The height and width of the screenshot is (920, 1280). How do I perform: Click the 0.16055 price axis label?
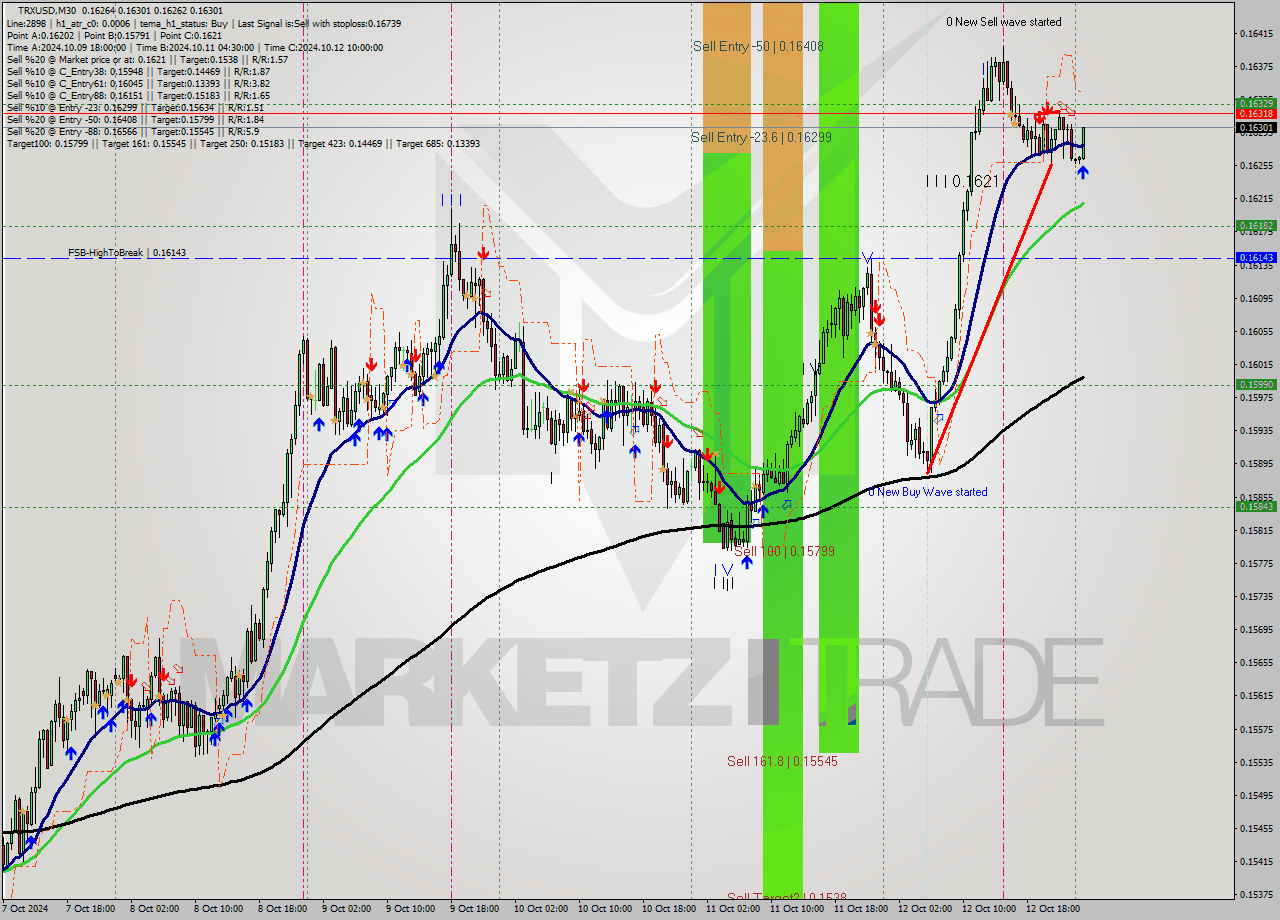tap(1257, 331)
